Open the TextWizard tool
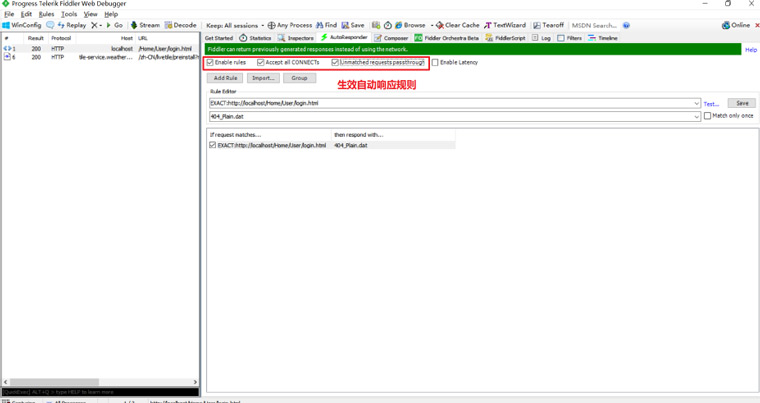 point(505,25)
